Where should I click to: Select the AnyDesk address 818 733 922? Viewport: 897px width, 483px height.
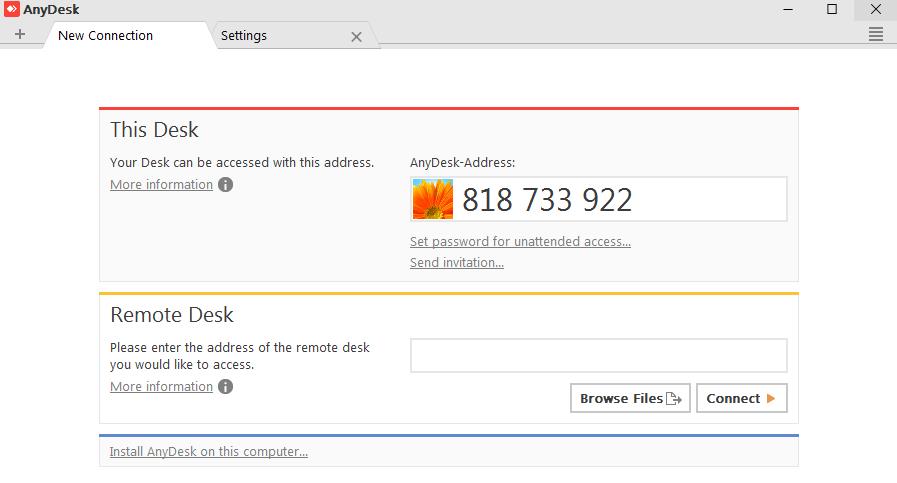[x=547, y=200]
